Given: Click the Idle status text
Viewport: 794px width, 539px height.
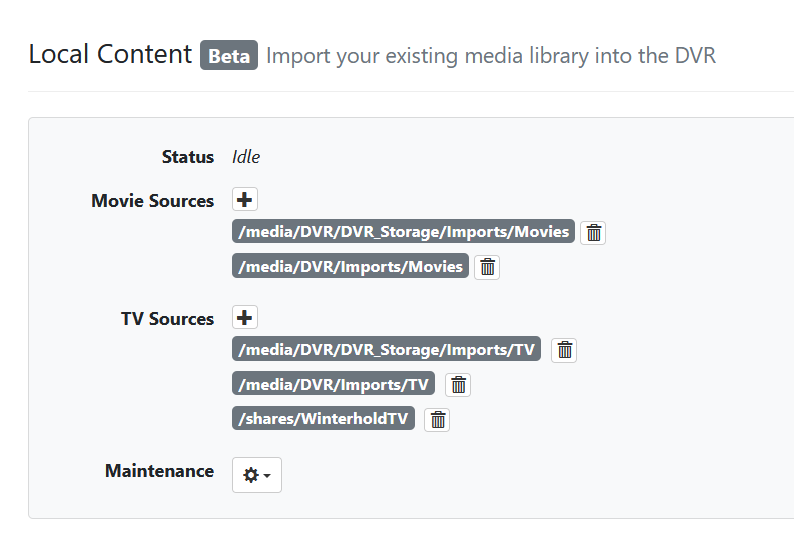Looking at the screenshot, I should pyautogui.click(x=246, y=157).
